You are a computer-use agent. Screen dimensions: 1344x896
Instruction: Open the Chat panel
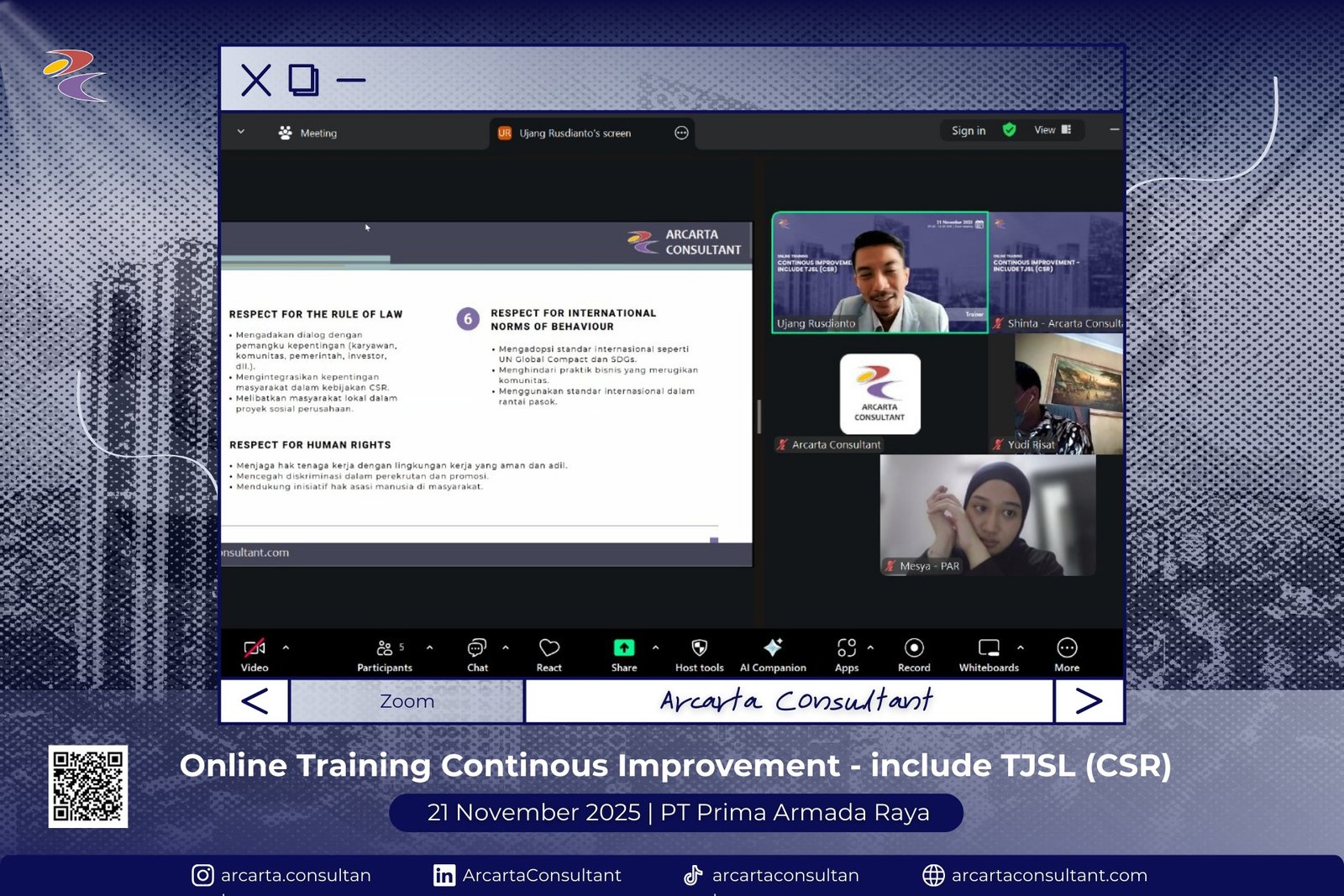477,653
